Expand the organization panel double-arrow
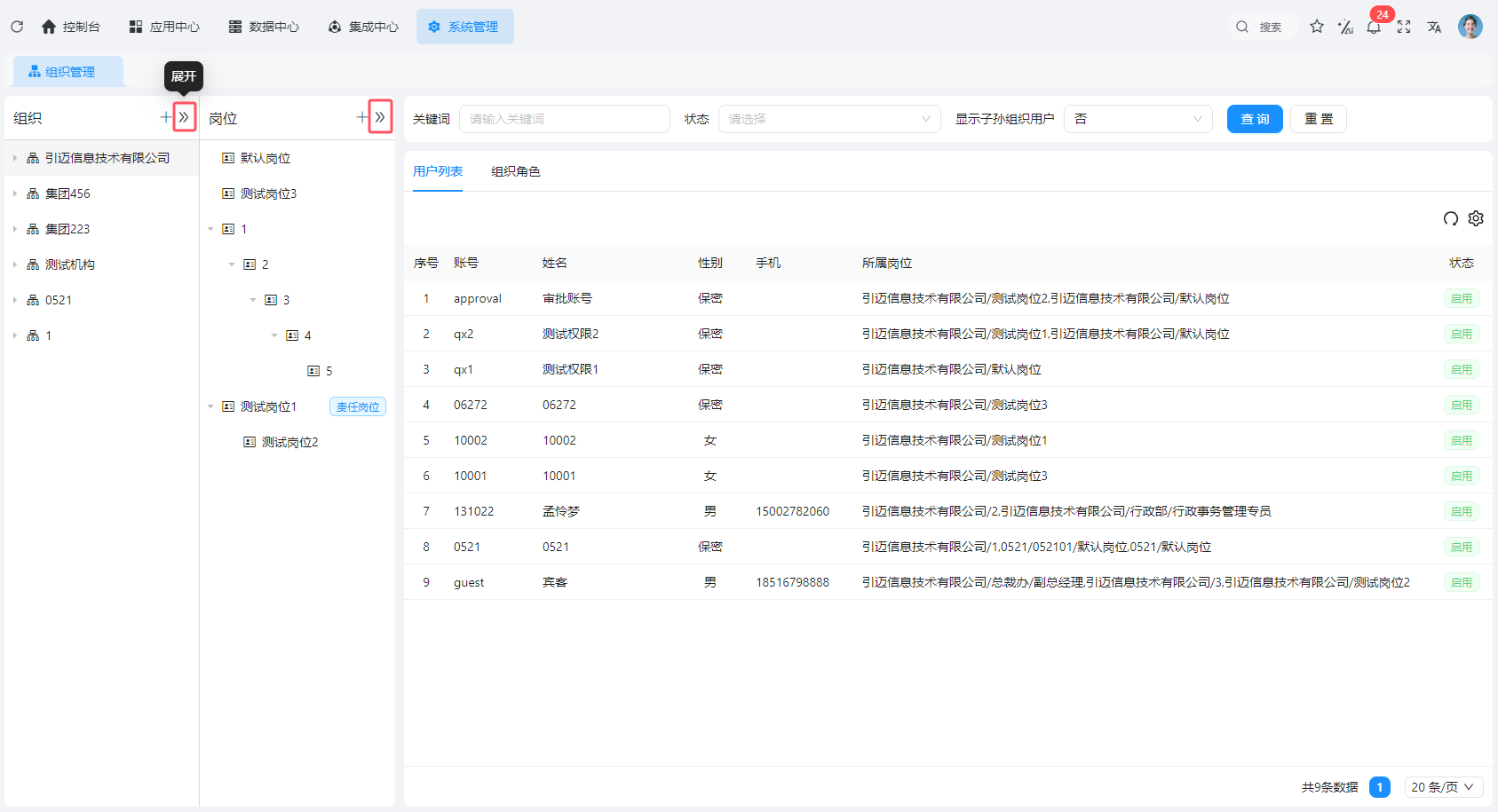This screenshot has width=1498, height=812. coord(184,117)
